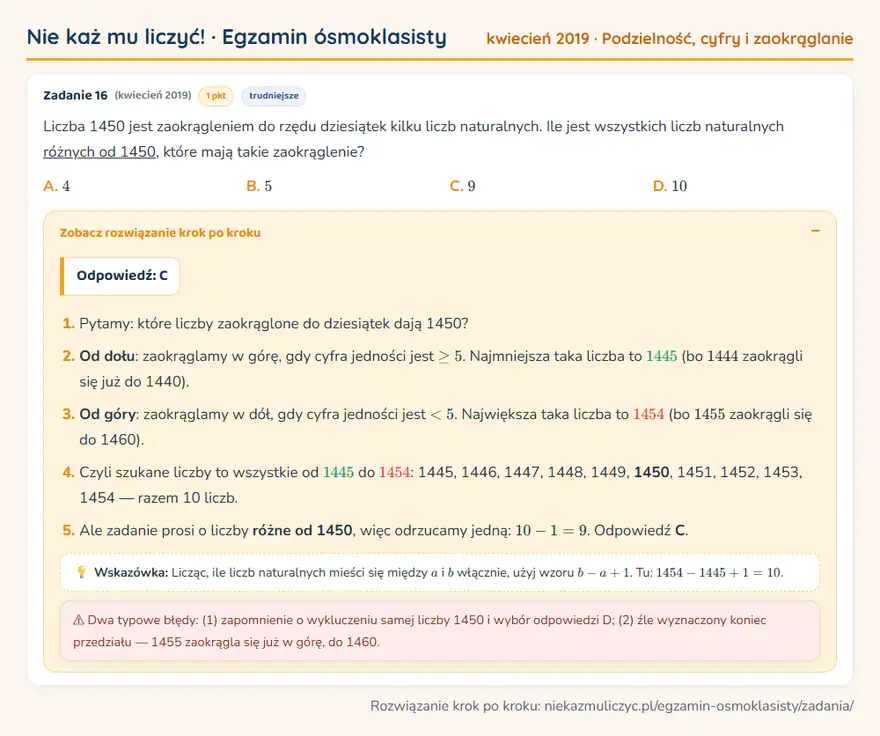Click the formula '1454 − 1445 + 1 = 10'
Screen dimensions: 880x736
point(719,572)
